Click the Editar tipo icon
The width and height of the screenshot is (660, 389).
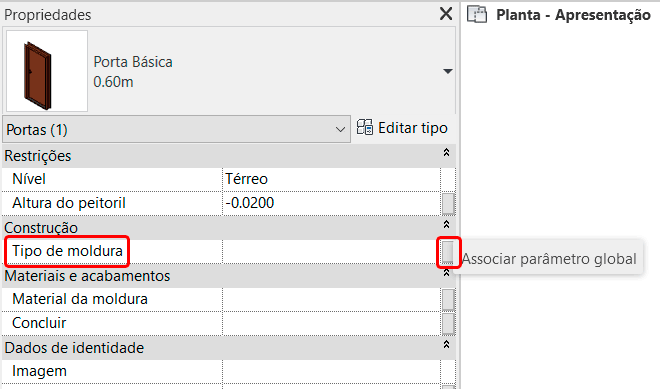(x=365, y=127)
